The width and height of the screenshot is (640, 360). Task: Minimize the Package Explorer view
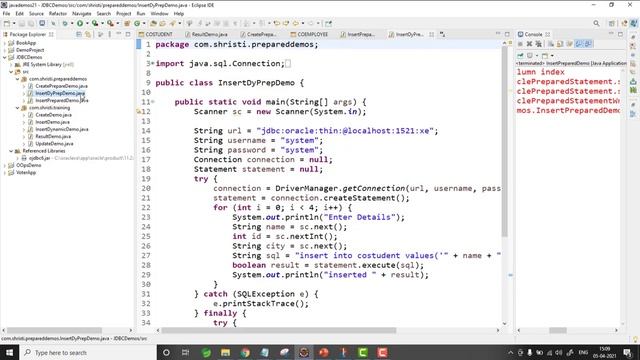click(119, 34)
